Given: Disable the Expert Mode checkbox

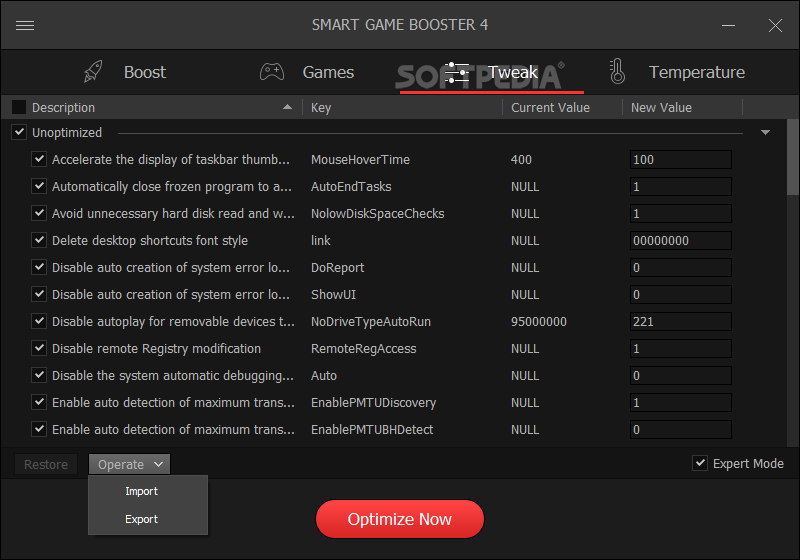Looking at the screenshot, I should (x=699, y=463).
